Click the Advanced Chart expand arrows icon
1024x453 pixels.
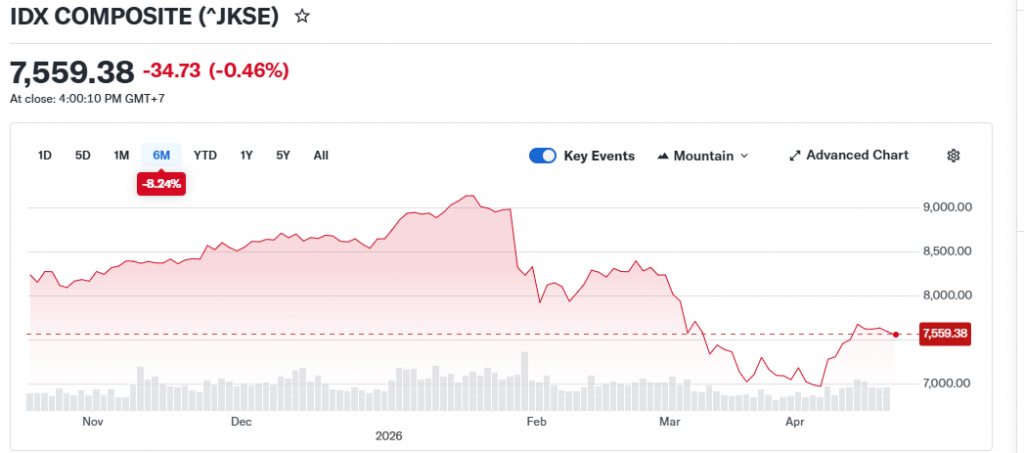pos(795,156)
